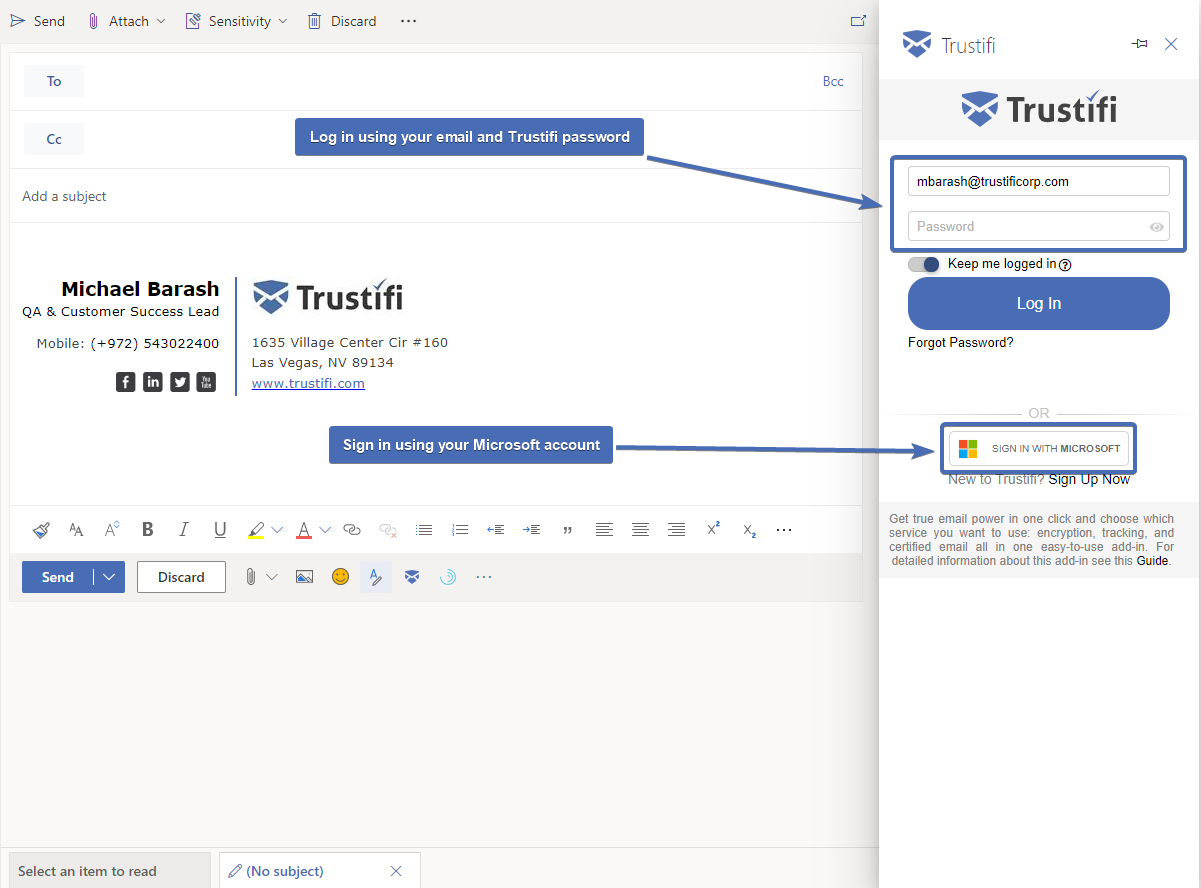Align text right

coord(676,530)
